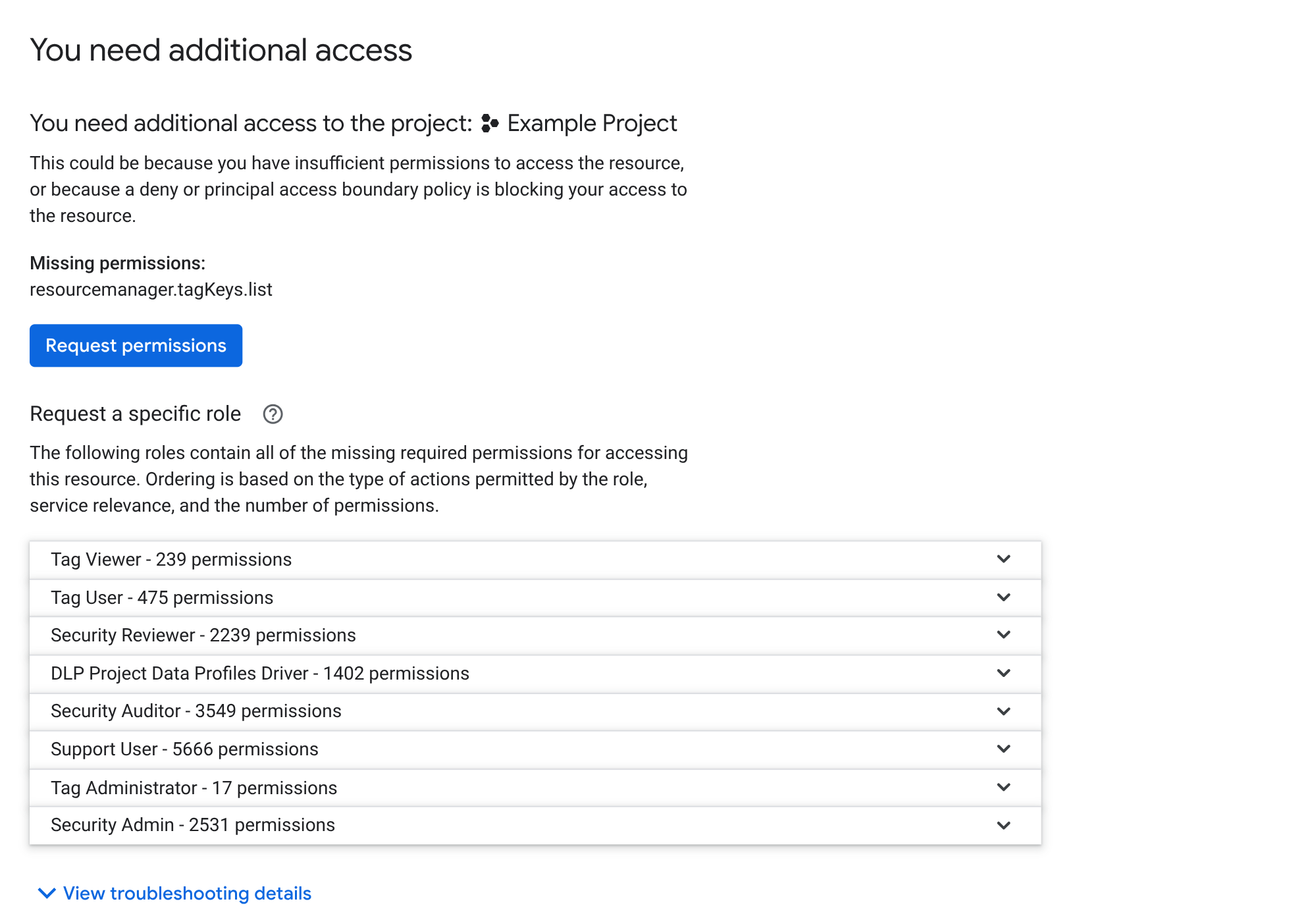Expand the Security Auditor chevron arrow
This screenshot has width=1316, height=916.
click(x=1003, y=711)
